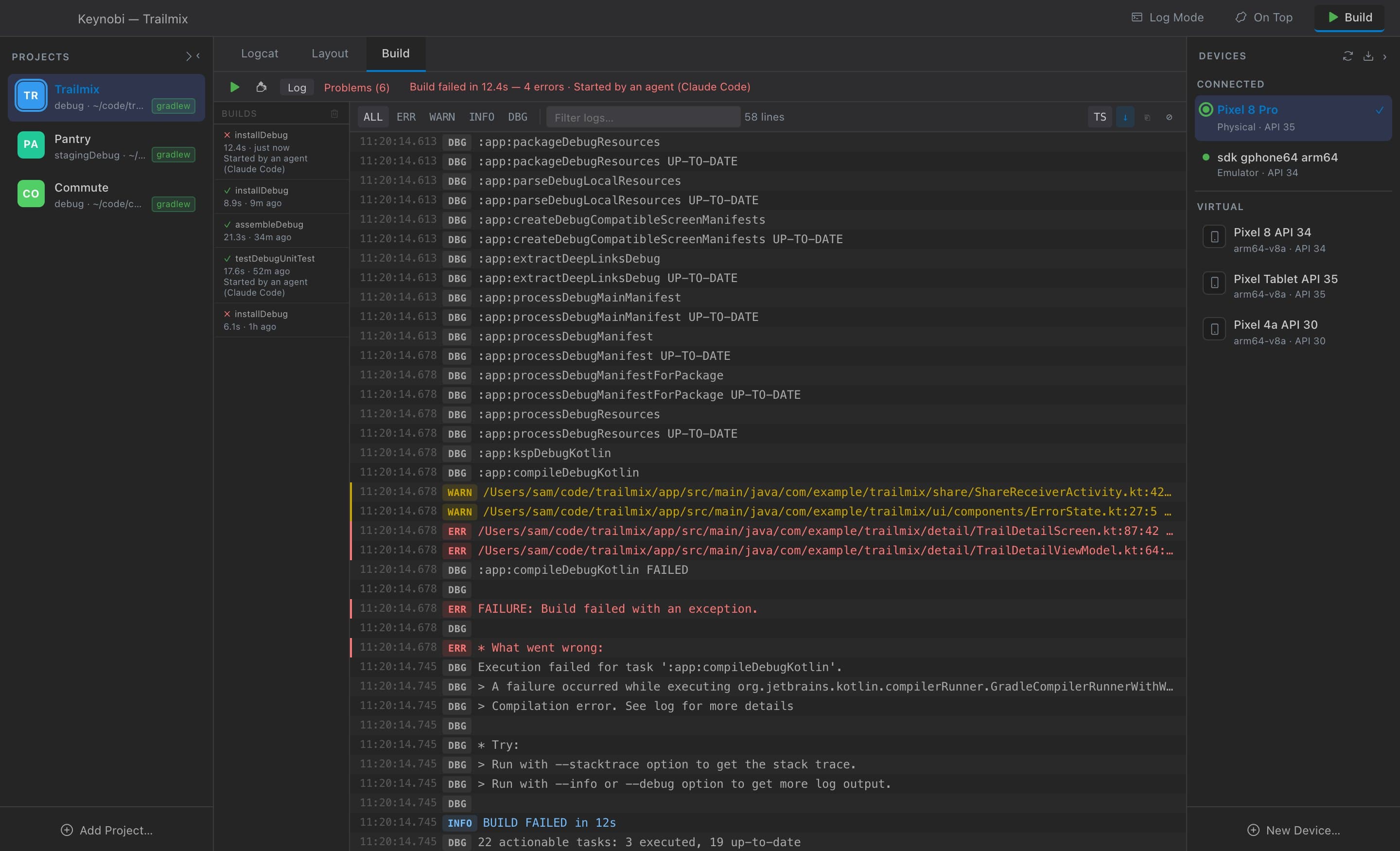Select the Pantry project name

[72, 139]
